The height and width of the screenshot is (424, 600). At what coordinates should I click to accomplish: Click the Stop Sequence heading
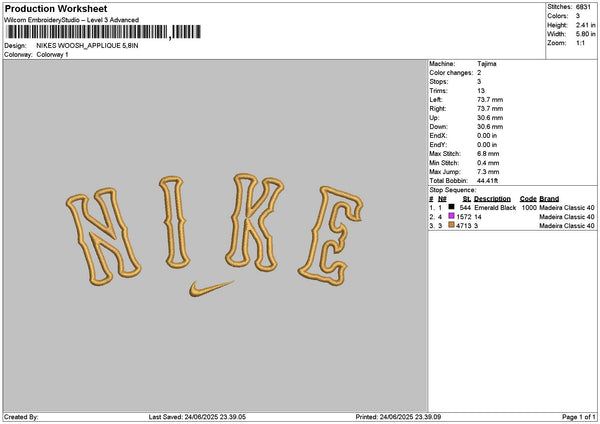453,190
